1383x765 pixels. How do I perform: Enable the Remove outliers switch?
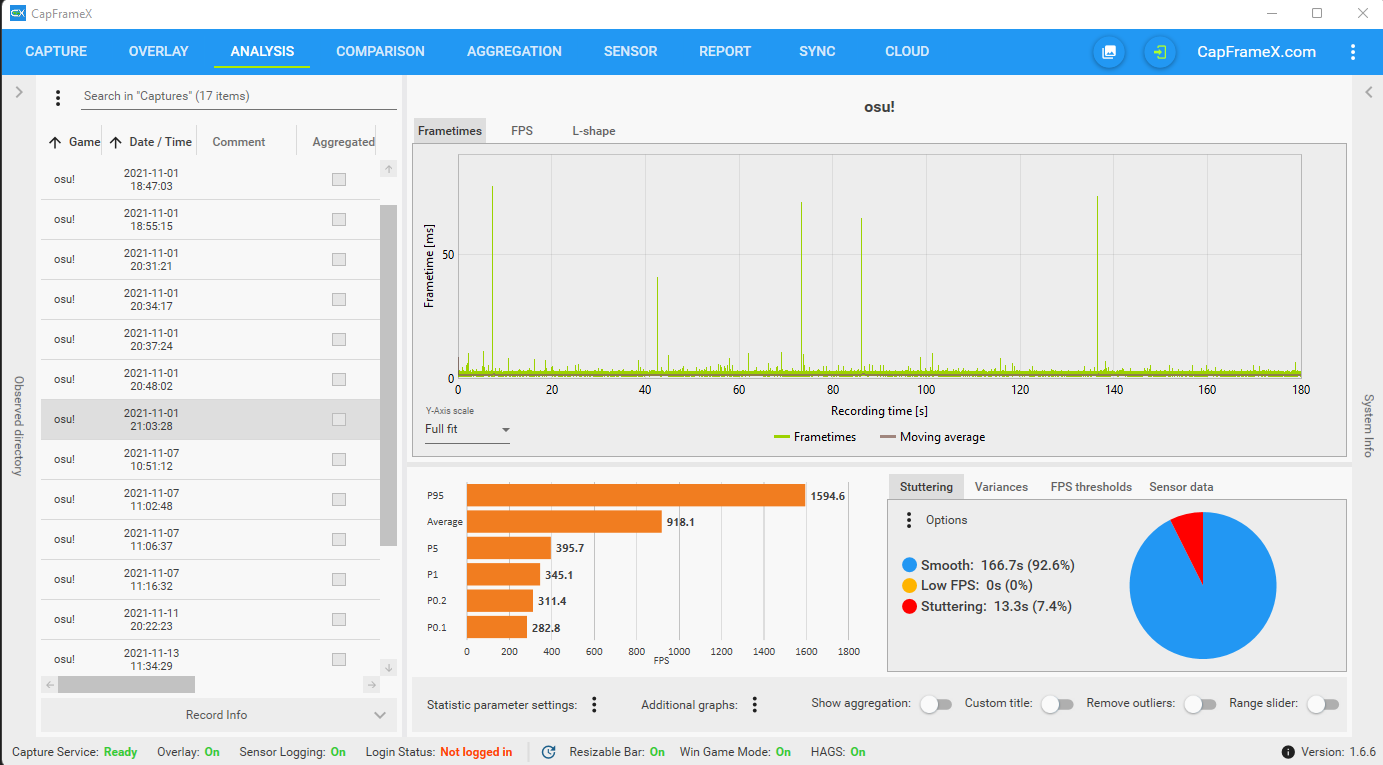pyautogui.click(x=1200, y=705)
